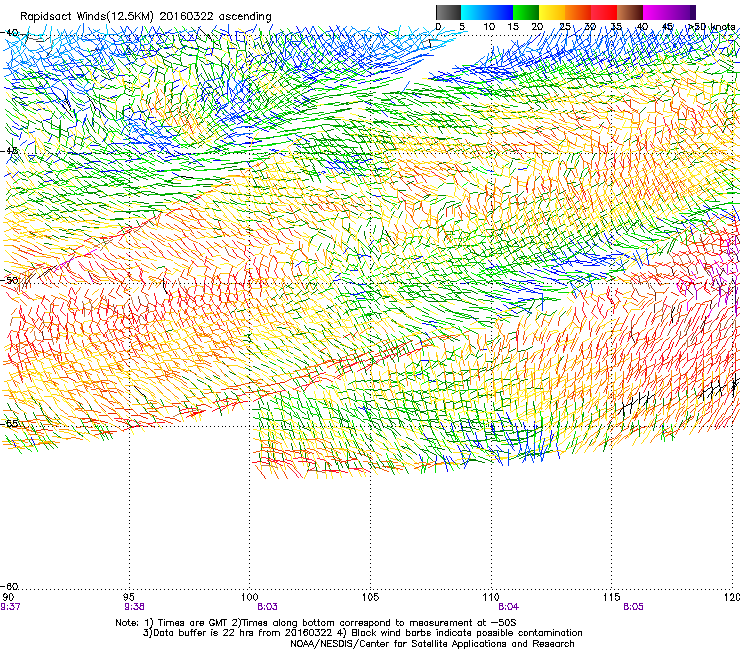Click the 8:05 pass time label

coord(633,607)
